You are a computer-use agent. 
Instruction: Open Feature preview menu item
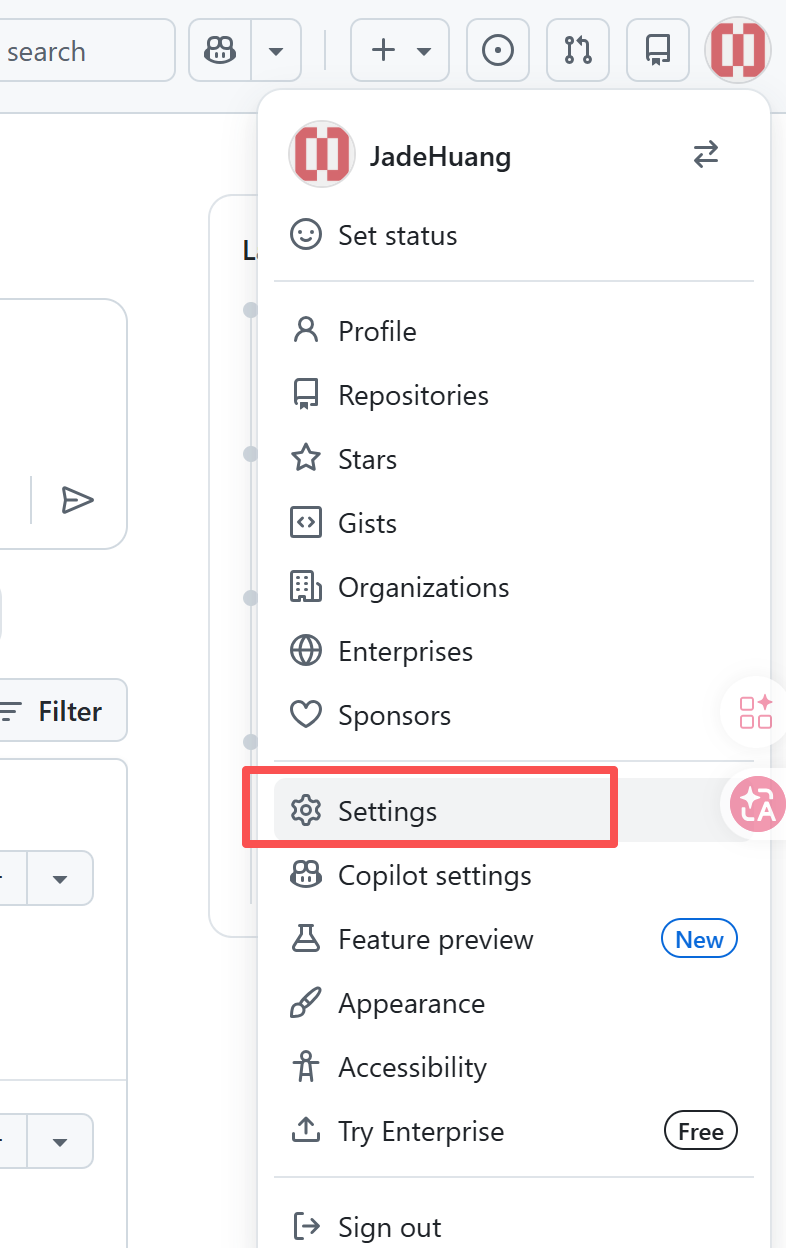click(435, 940)
